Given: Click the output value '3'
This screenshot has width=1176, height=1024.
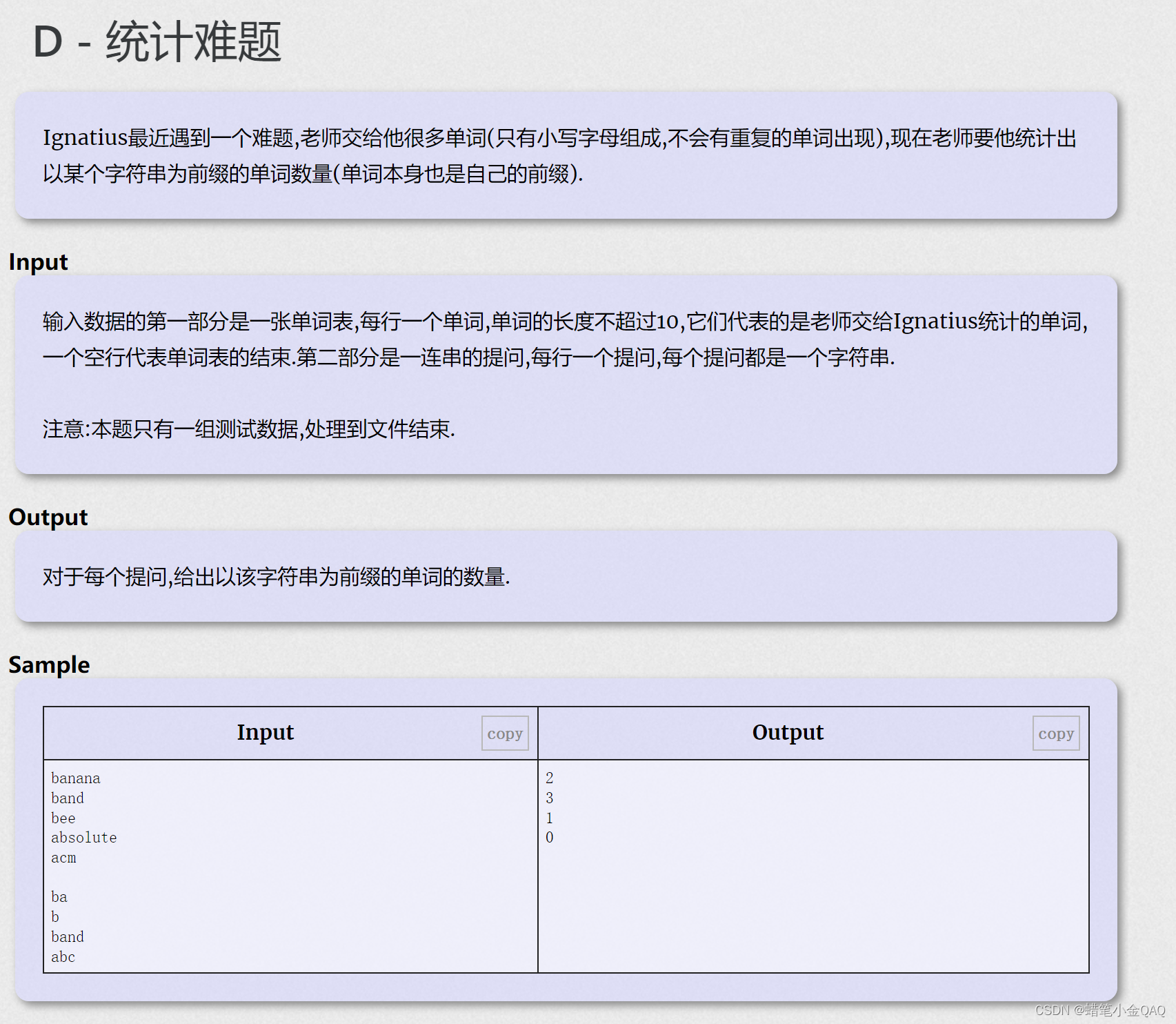Looking at the screenshot, I should 550,798.
